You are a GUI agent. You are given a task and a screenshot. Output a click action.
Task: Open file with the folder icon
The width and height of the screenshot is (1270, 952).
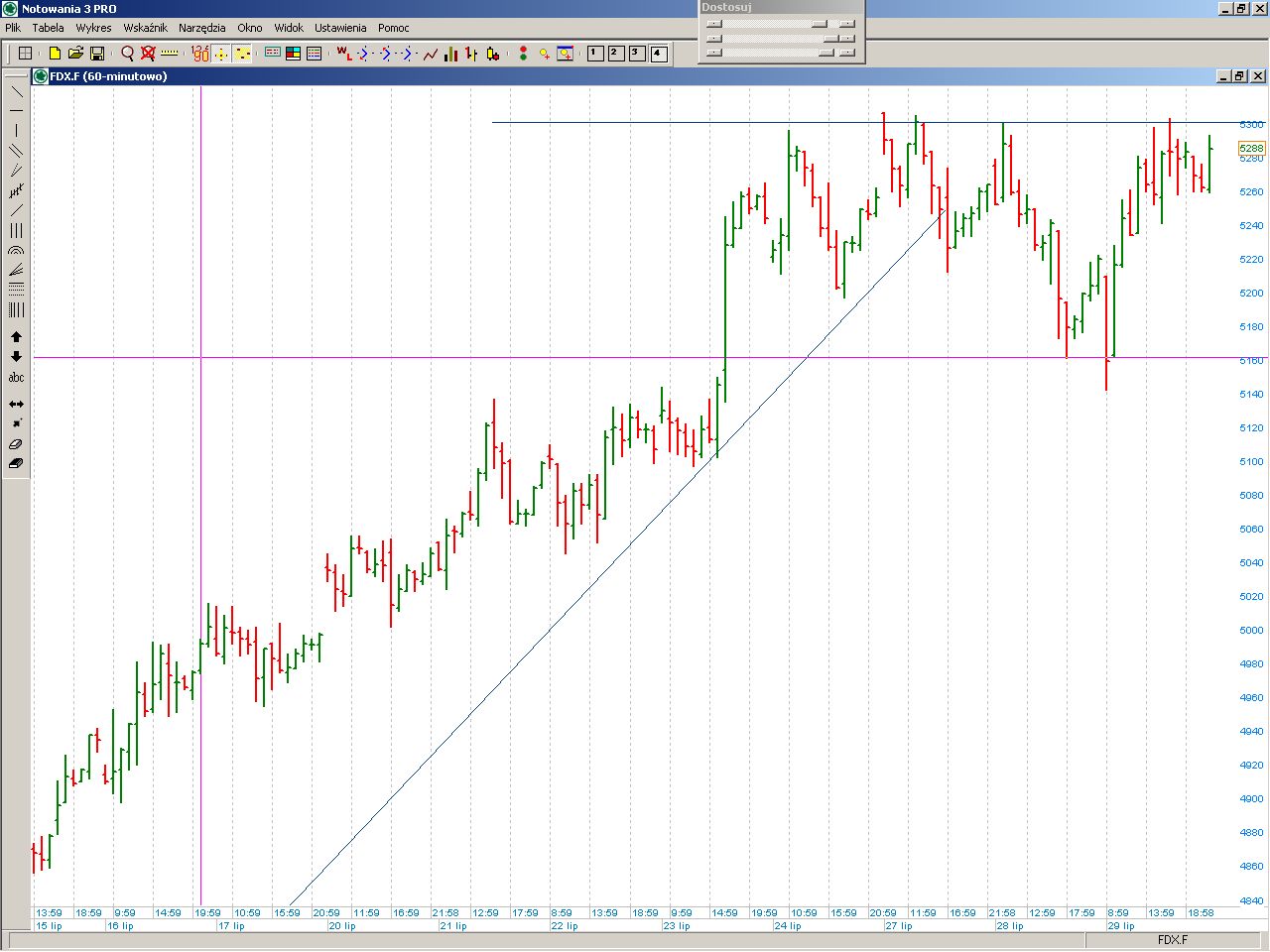75,54
